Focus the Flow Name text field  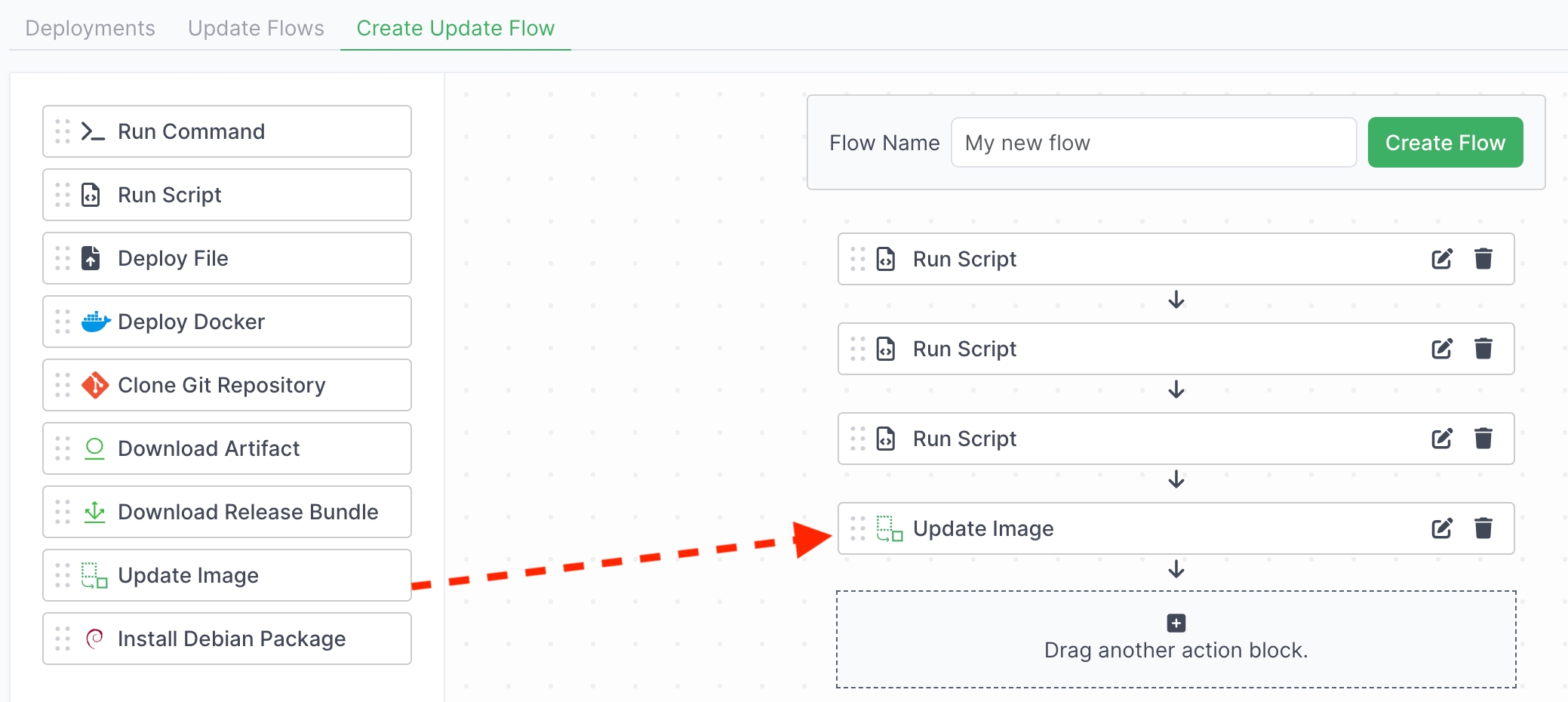[1153, 143]
